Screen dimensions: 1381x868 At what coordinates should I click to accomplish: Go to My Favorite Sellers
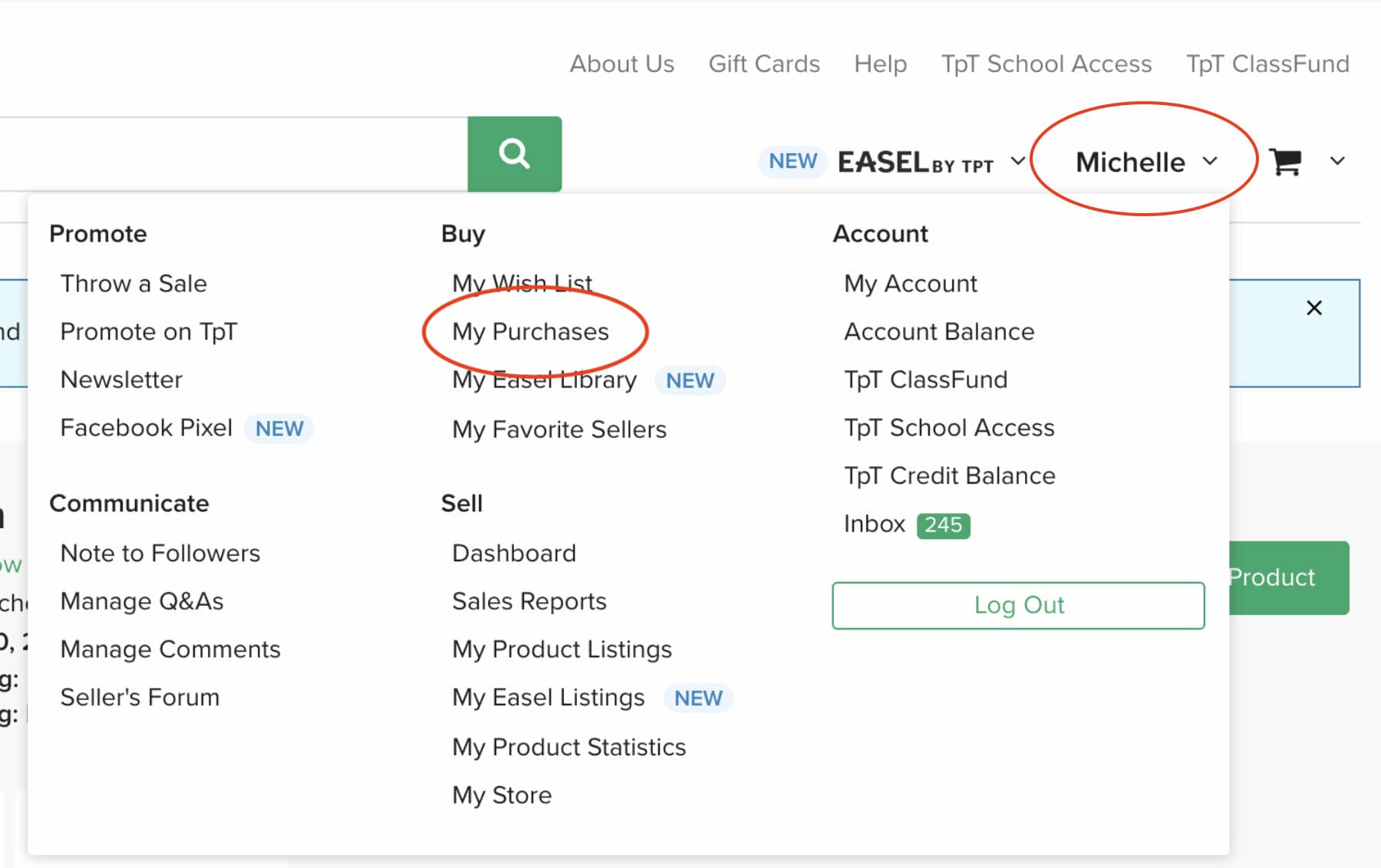tap(559, 429)
